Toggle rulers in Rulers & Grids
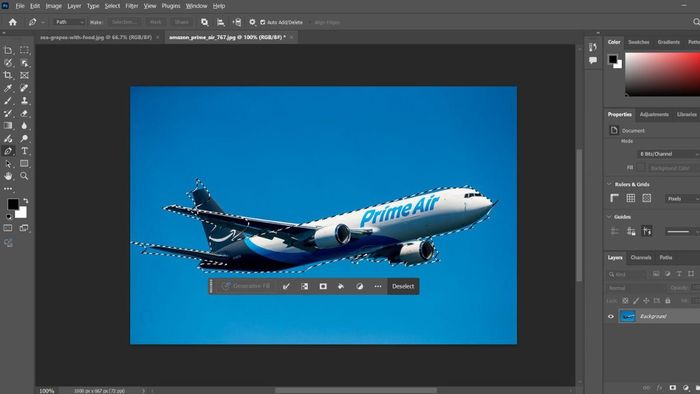700x394 pixels. click(x=614, y=198)
